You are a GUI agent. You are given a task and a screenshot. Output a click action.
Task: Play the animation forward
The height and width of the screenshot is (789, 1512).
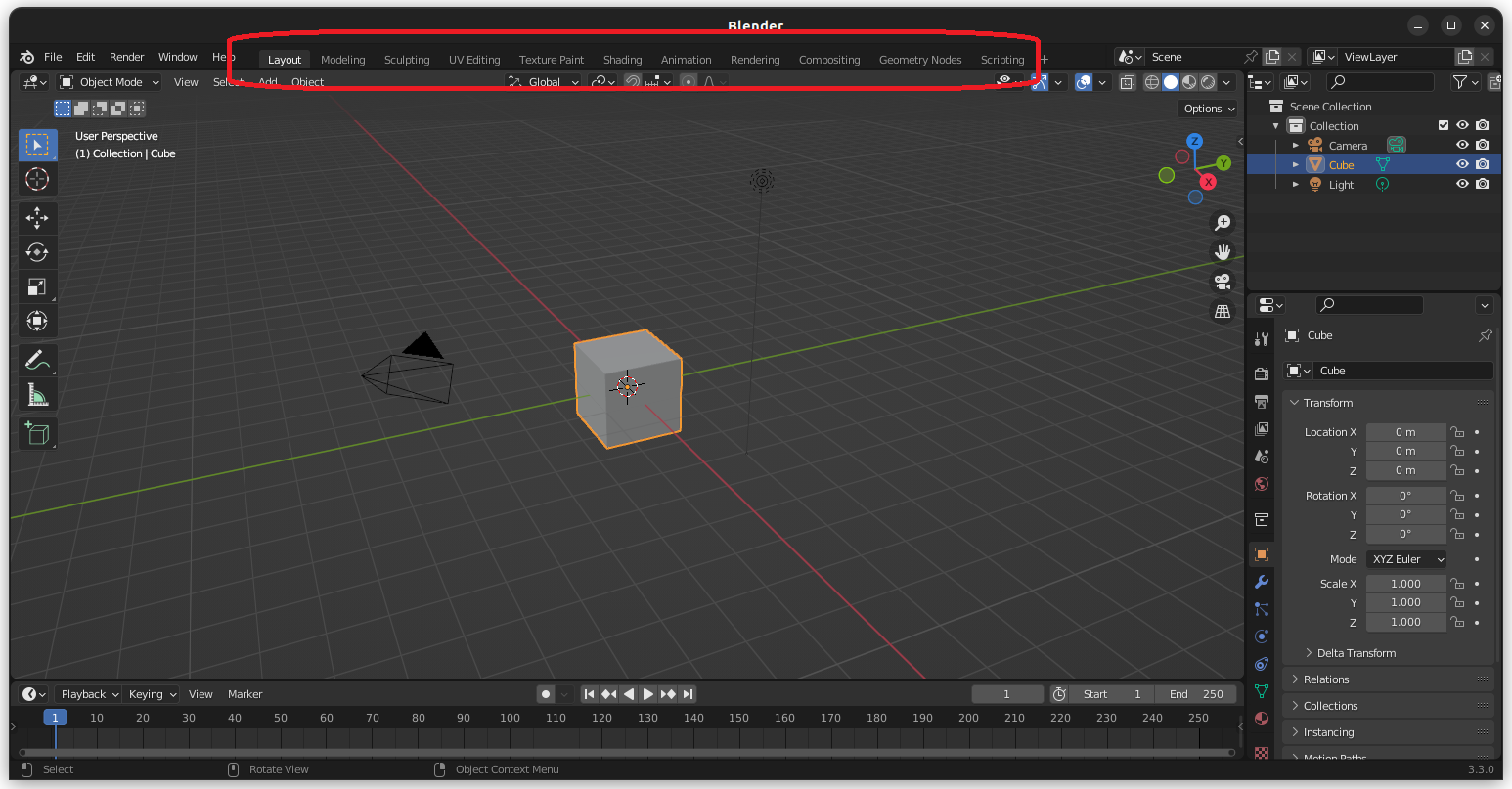(x=647, y=694)
